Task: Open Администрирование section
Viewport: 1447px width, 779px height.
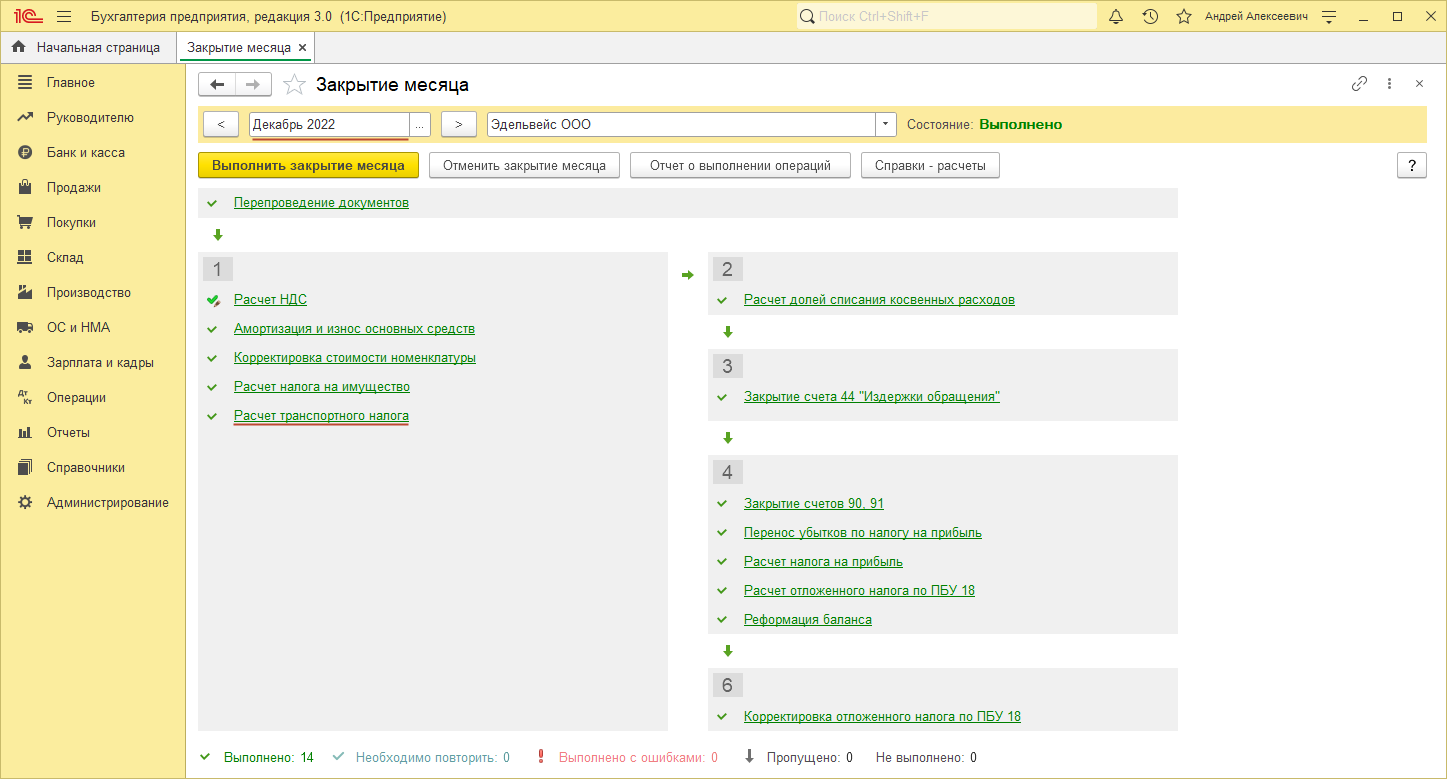Action: (108, 502)
